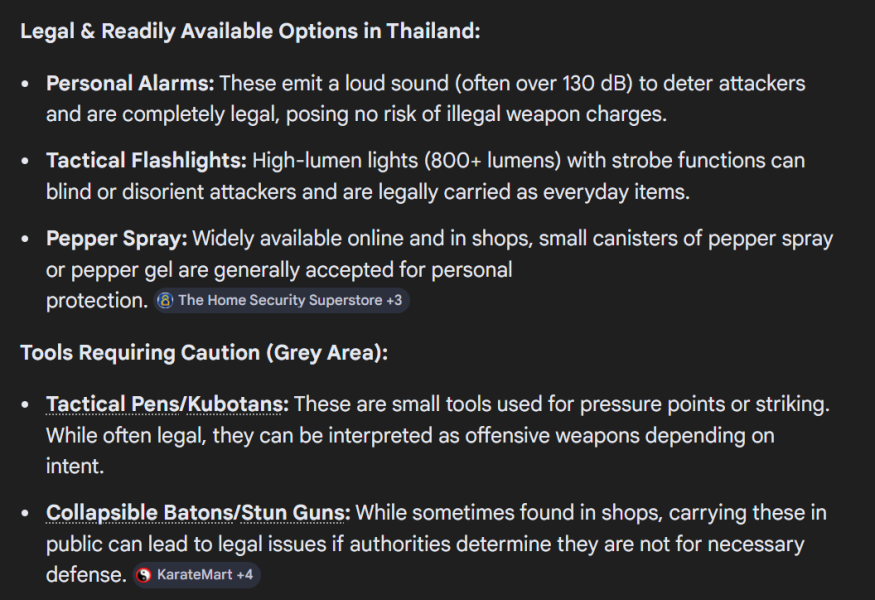Click the Collapsible Batons/Stun Guns underlined term
Screen dimensions: 875x600
click(x=197, y=513)
